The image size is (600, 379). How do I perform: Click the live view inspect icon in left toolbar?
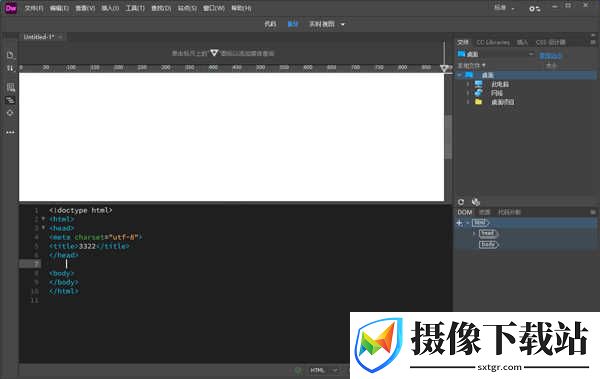(10, 88)
